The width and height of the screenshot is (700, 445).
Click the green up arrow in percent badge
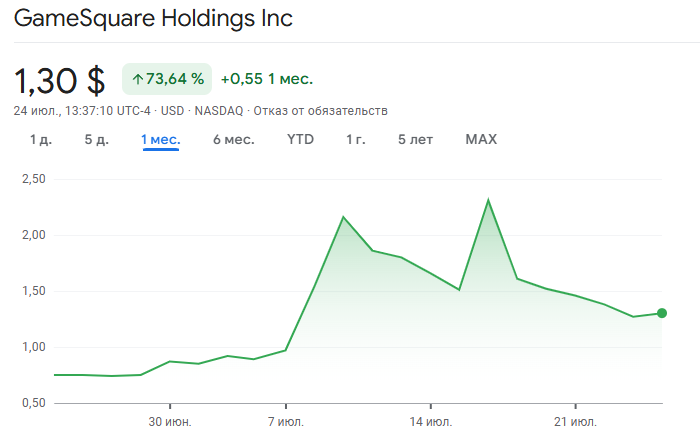(138, 79)
